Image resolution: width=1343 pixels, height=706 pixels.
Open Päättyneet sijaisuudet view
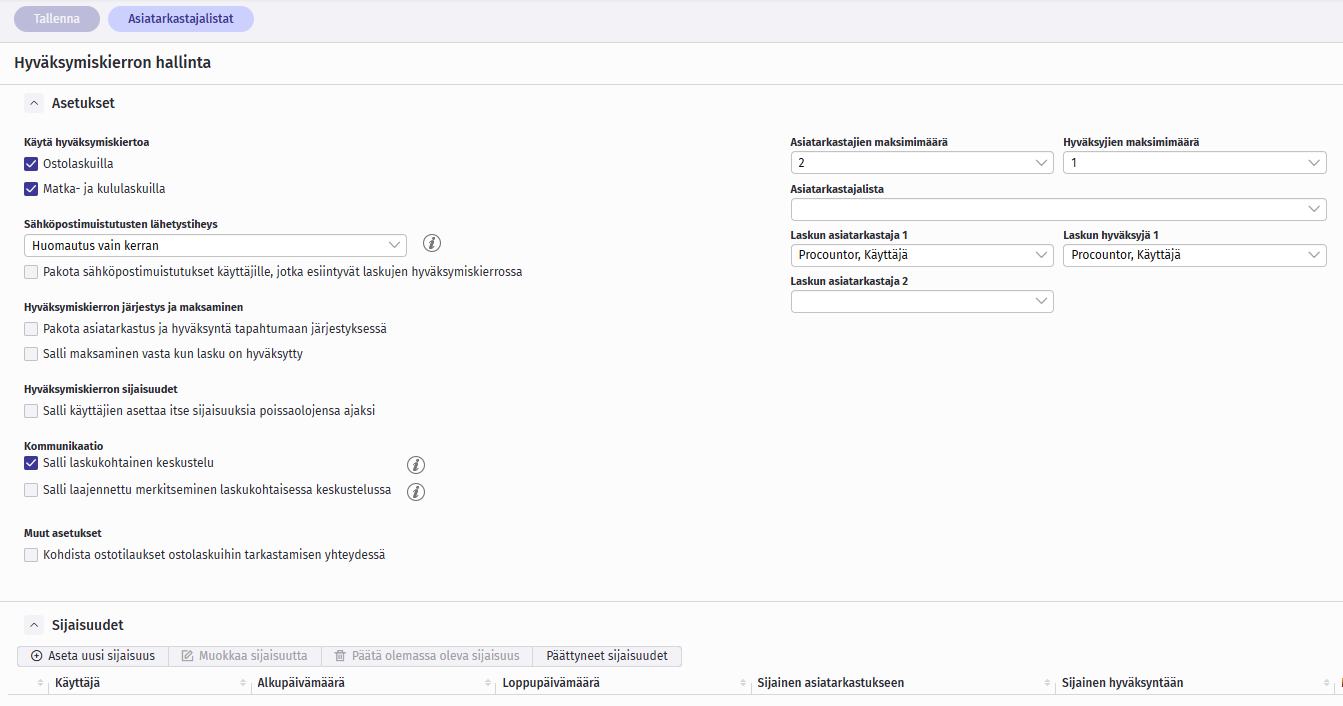coord(607,656)
